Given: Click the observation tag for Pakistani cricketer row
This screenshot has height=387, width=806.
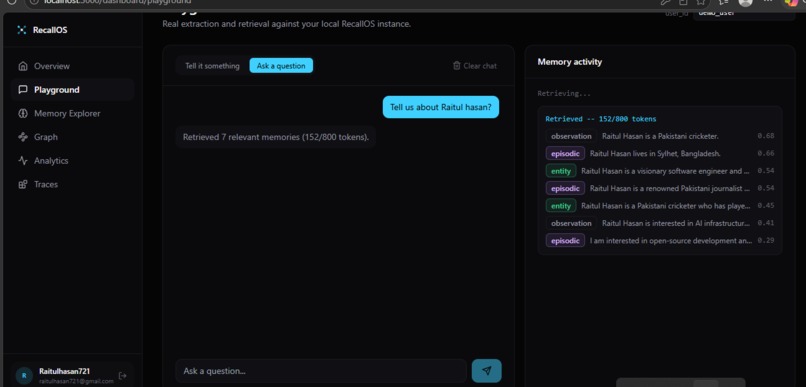Looking at the screenshot, I should coord(571,136).
